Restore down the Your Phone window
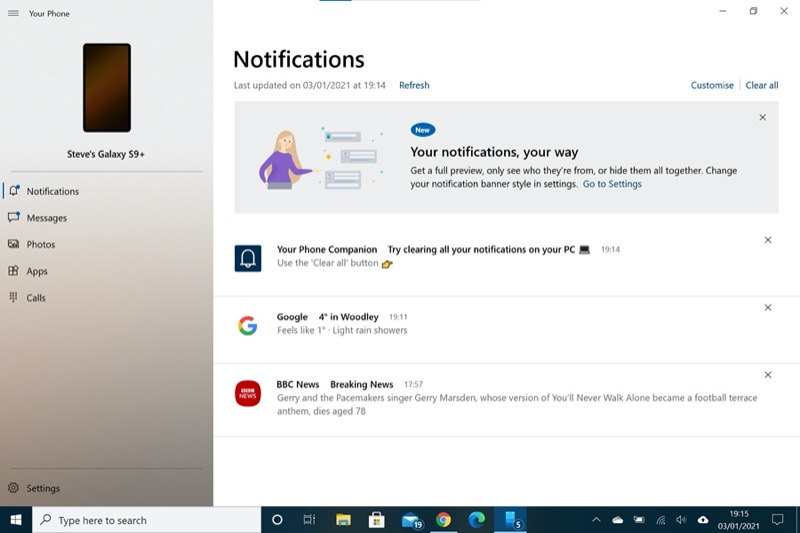Viewport: 800px width, 533px height. [x=753, y=11]
